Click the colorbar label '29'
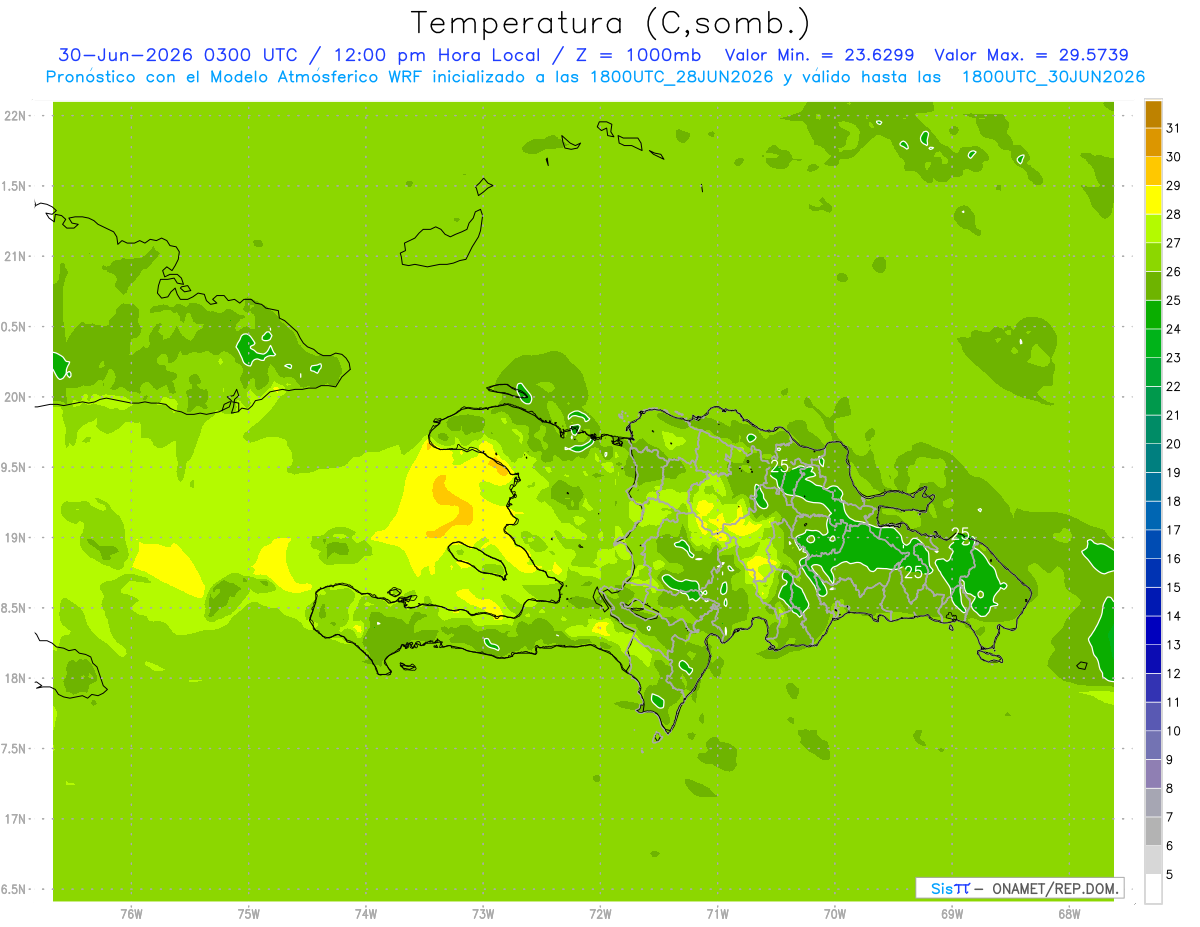 (x=1174, y=186)
